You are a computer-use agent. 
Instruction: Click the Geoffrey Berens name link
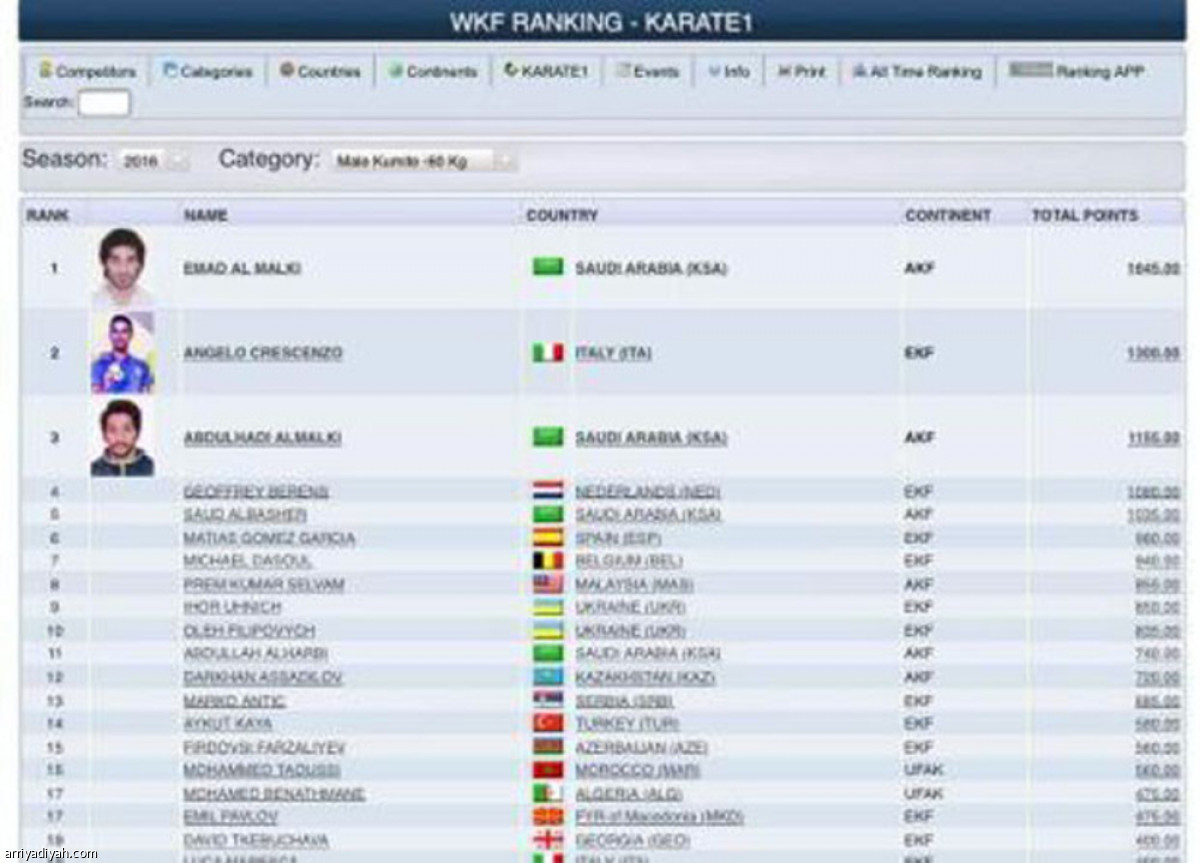(256, 491)
